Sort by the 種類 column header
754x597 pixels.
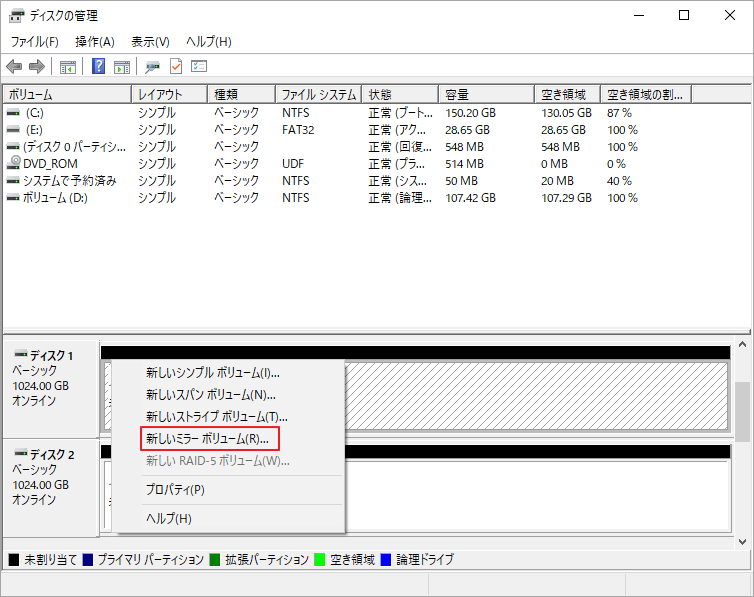(241, 94)
